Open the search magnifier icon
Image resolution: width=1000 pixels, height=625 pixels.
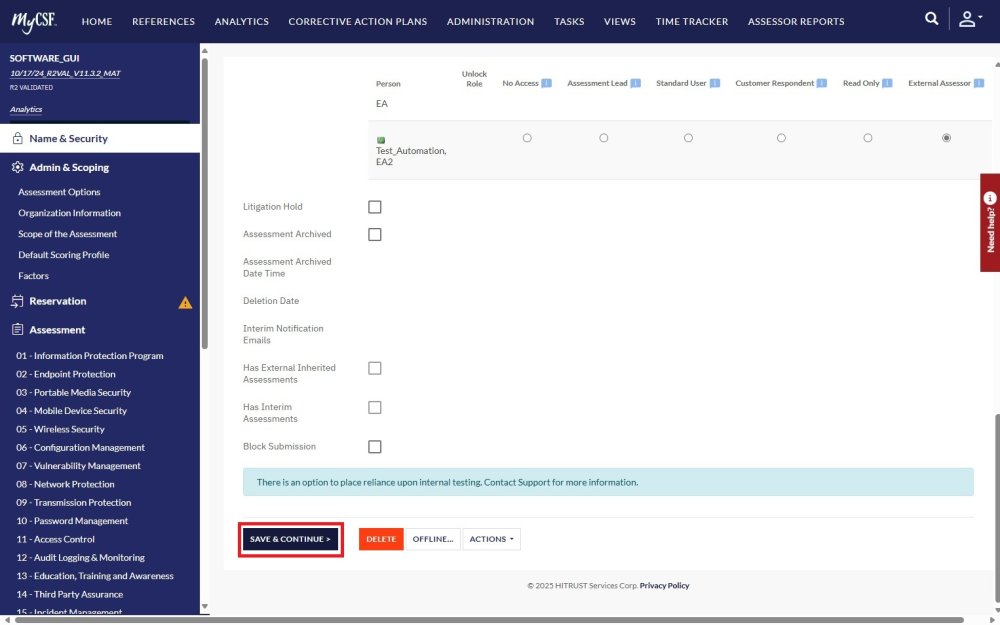pos(932,18)
